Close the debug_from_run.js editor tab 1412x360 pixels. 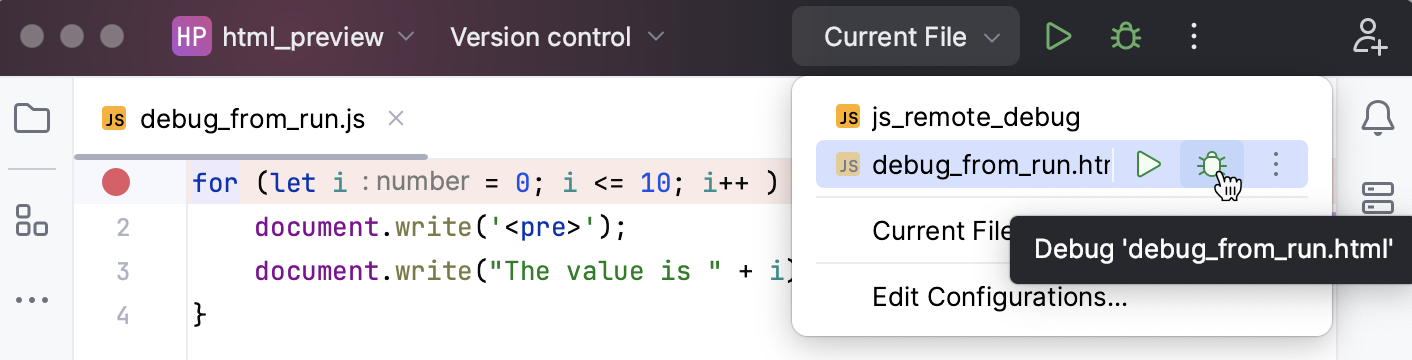tap(395, 119)
